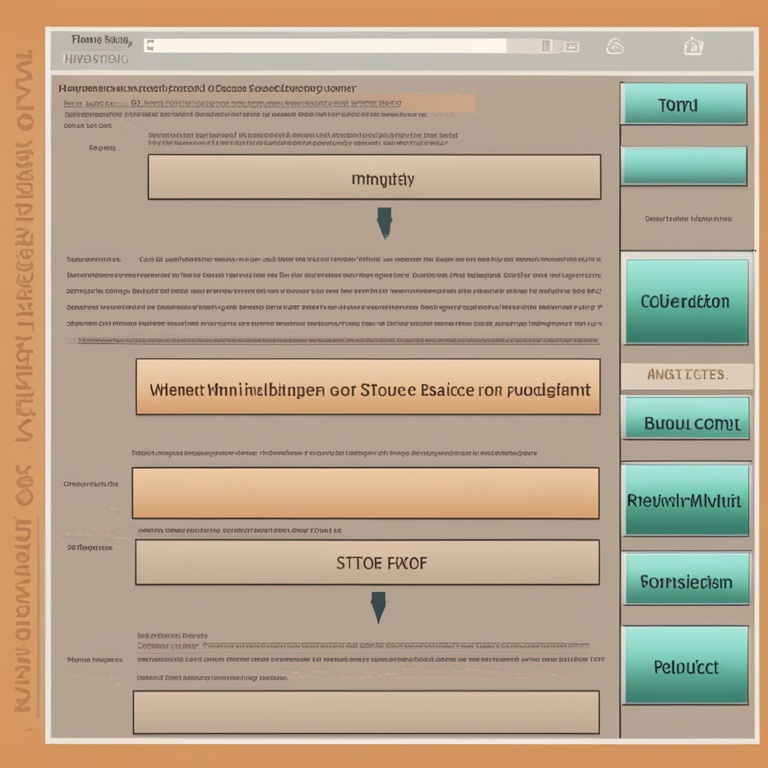Click the 'mingtitdy' box

coord(374,177)
